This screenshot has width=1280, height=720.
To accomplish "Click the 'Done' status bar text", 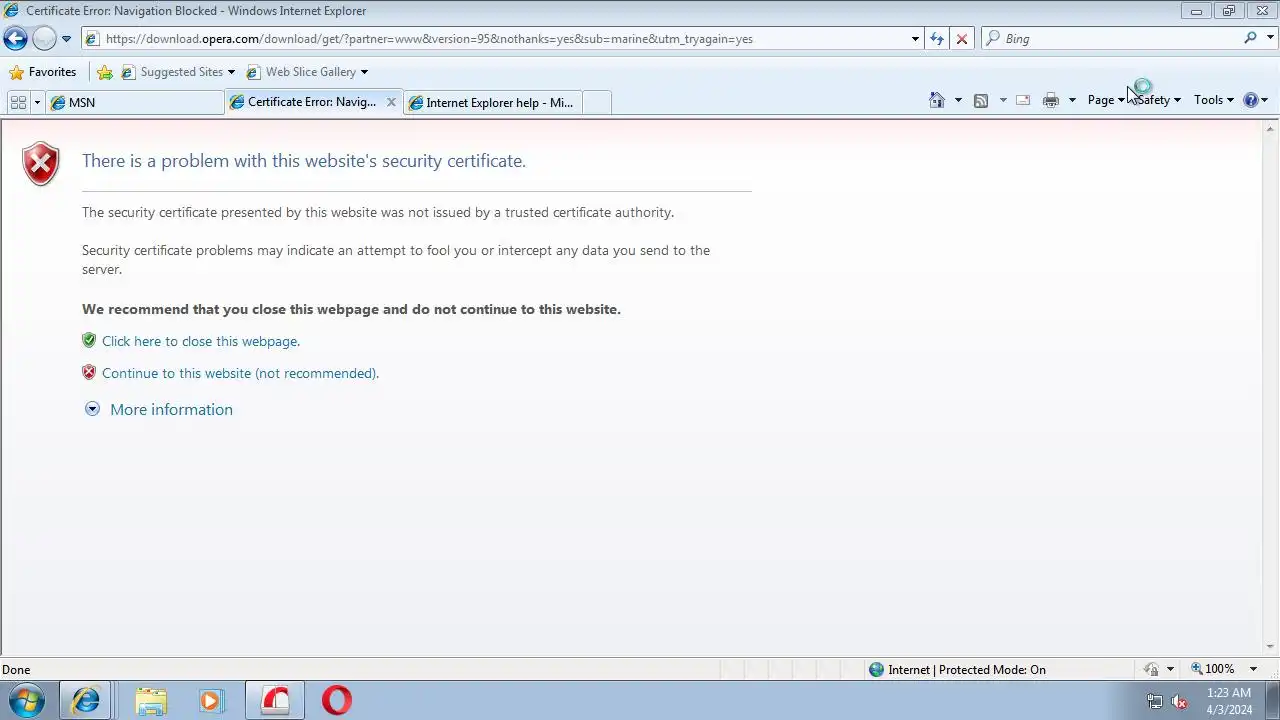I will click(16, 670).
